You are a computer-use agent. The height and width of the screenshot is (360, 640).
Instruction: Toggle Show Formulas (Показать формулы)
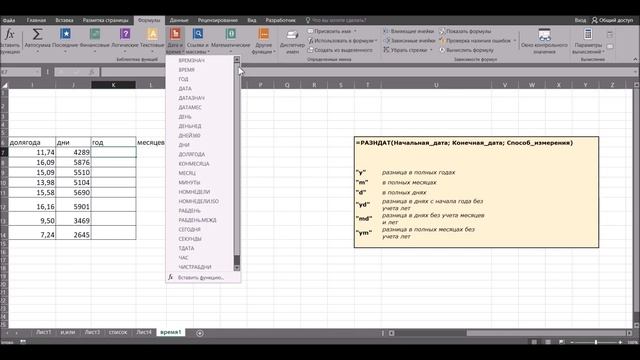(465, 31)
